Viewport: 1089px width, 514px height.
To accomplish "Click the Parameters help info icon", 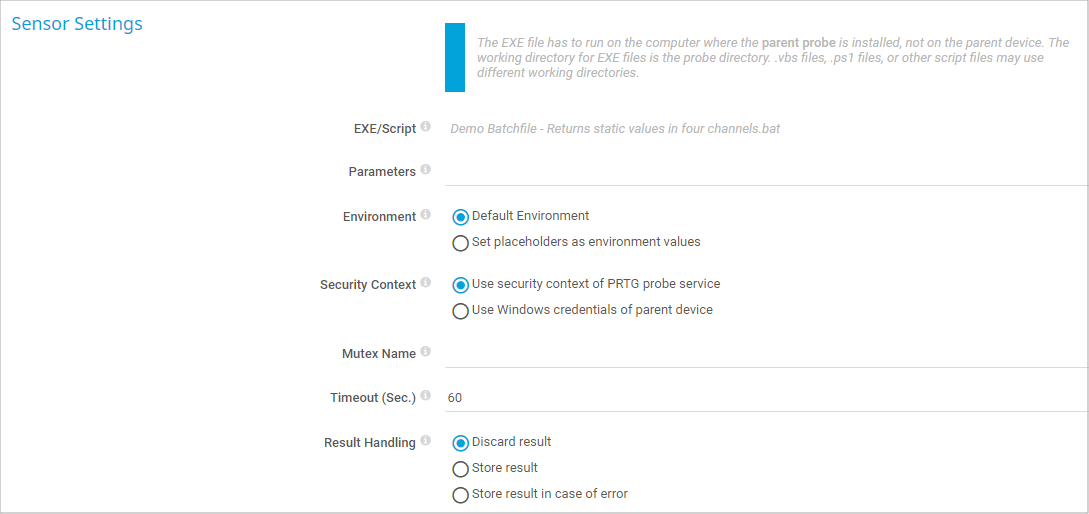I will [426, 170].
